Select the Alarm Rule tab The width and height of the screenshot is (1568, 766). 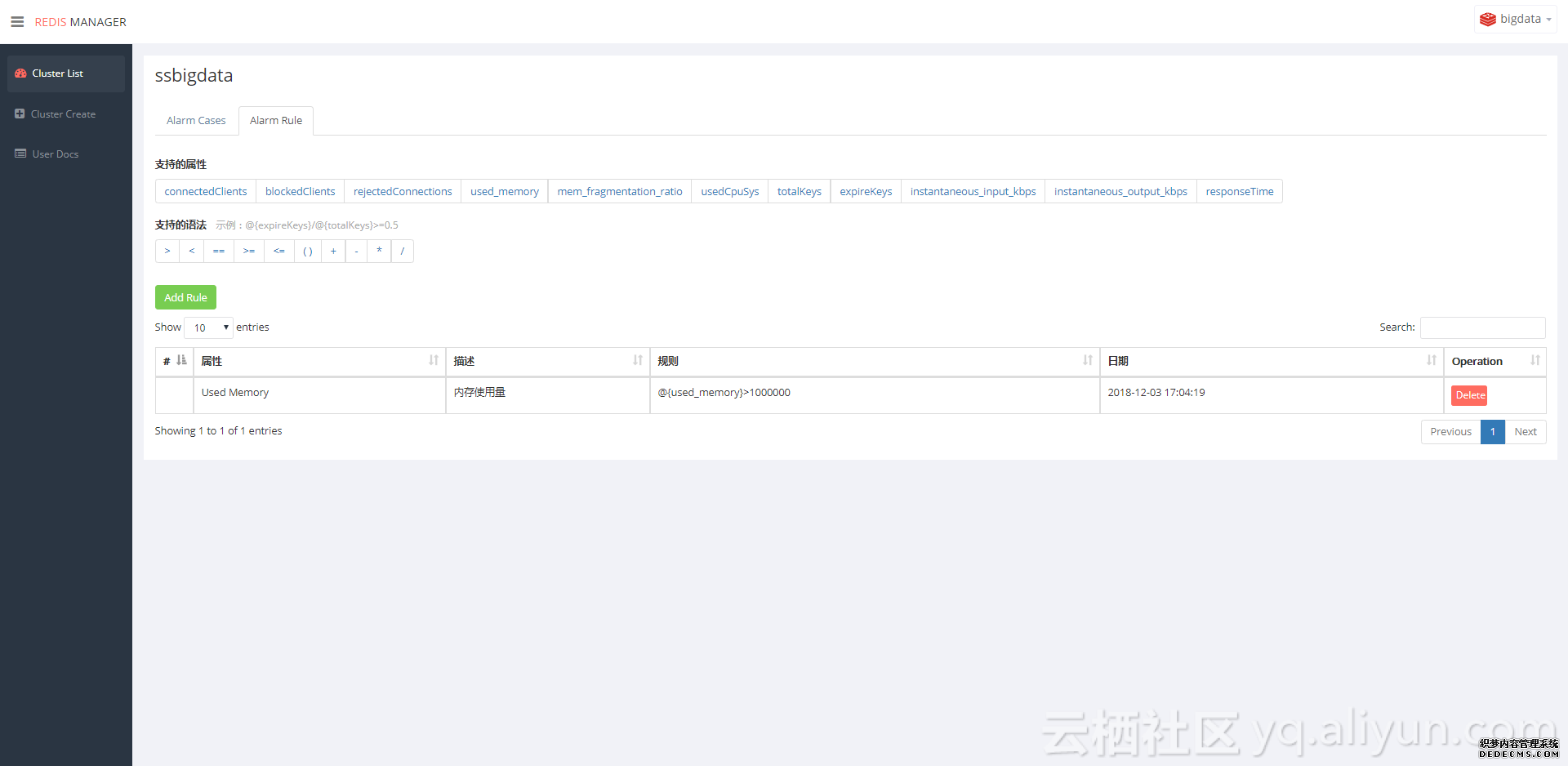pos(276,121)
